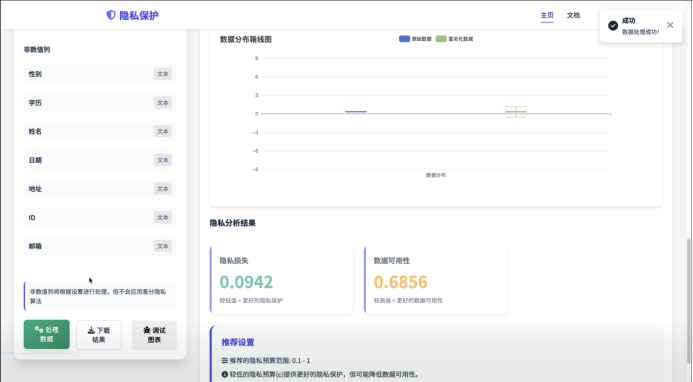The image size is (693, 382).
Task: Select the 日期 column row
Action: pos(100,160)
